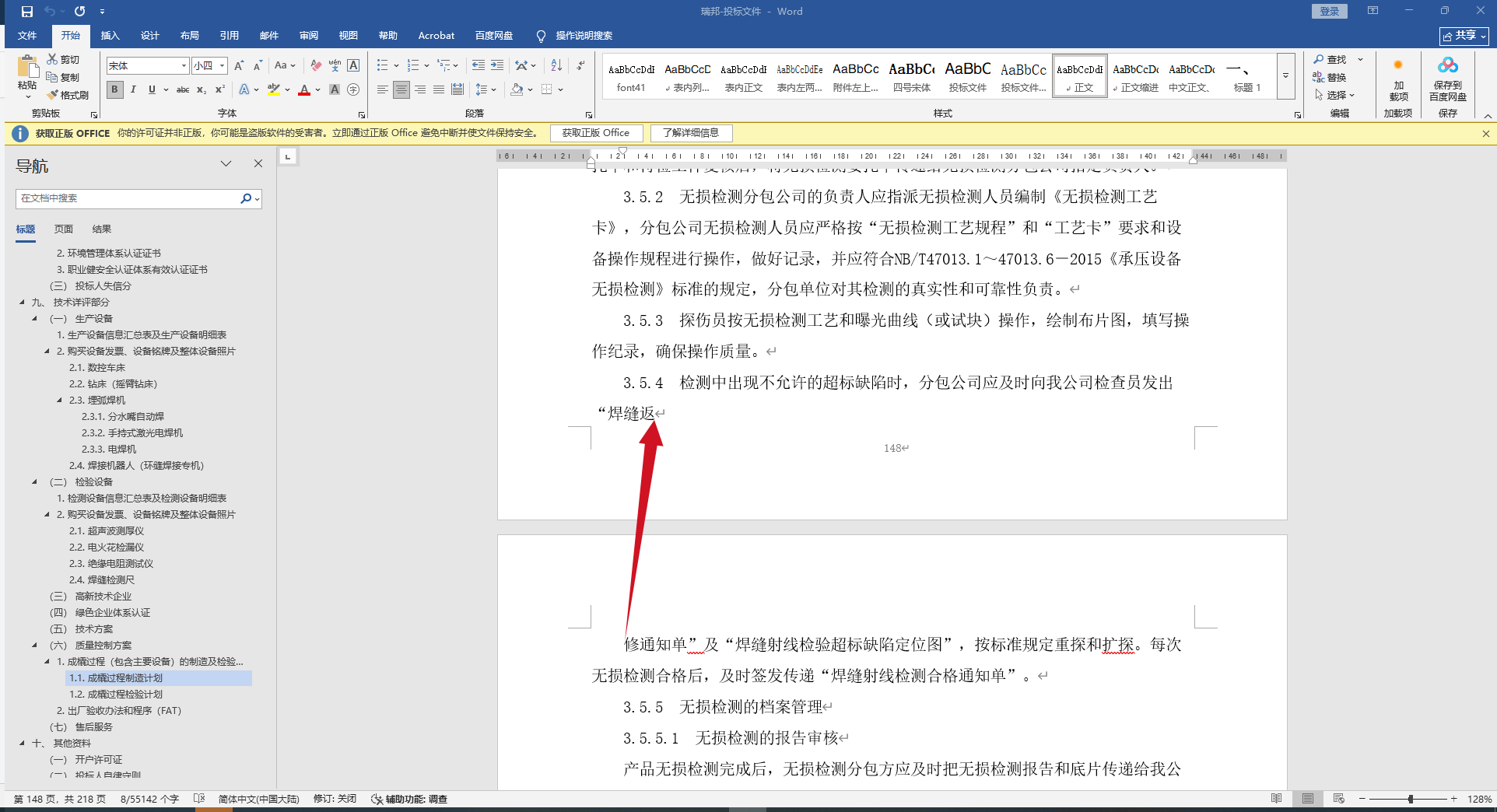Collapse the 2.3. 埋弧焊机 tree node
Image resolution: width=1497 pixels, height=812 pixels.
60,400
